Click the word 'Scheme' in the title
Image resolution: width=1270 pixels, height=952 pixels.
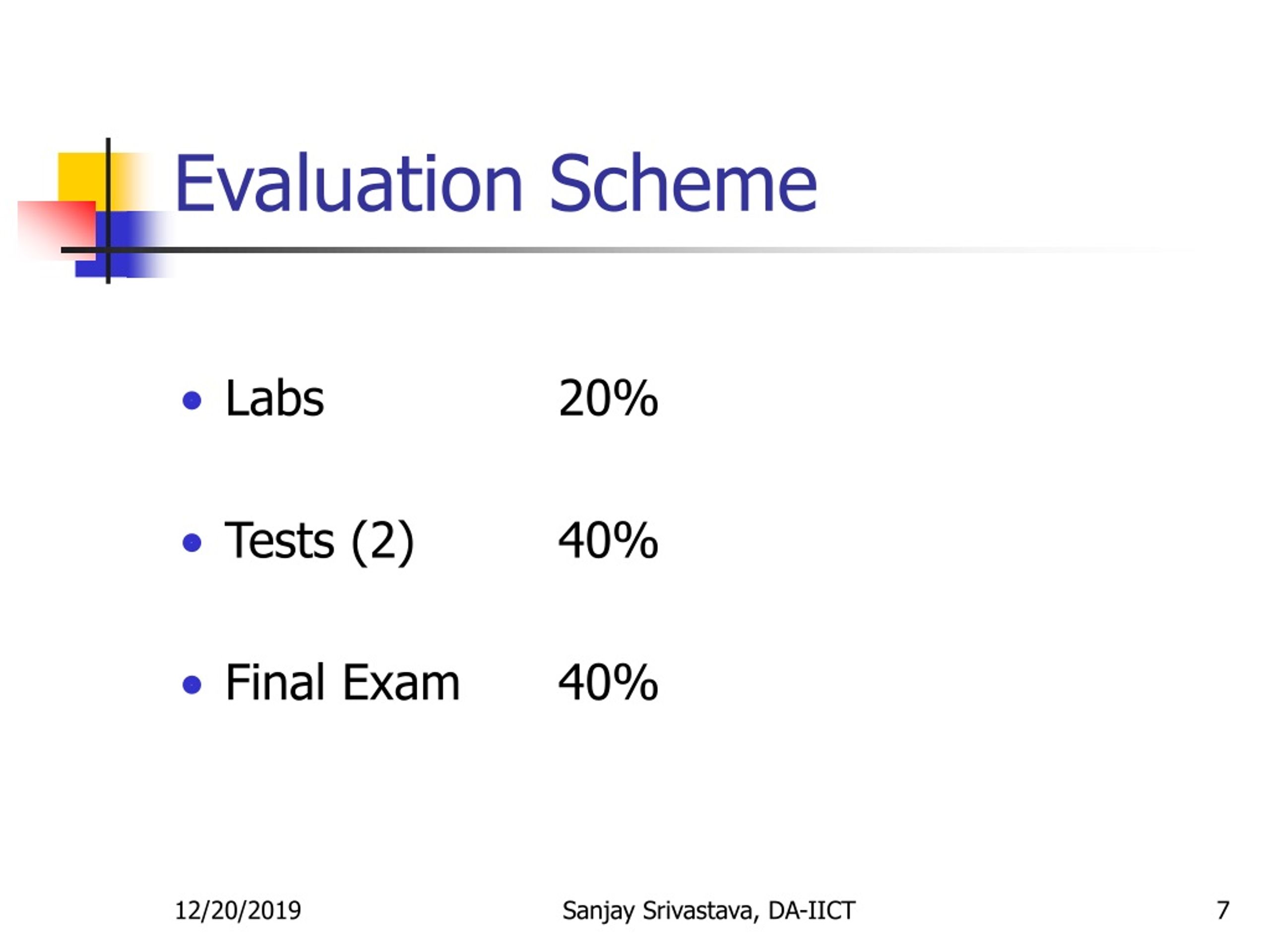pos(683,183)
